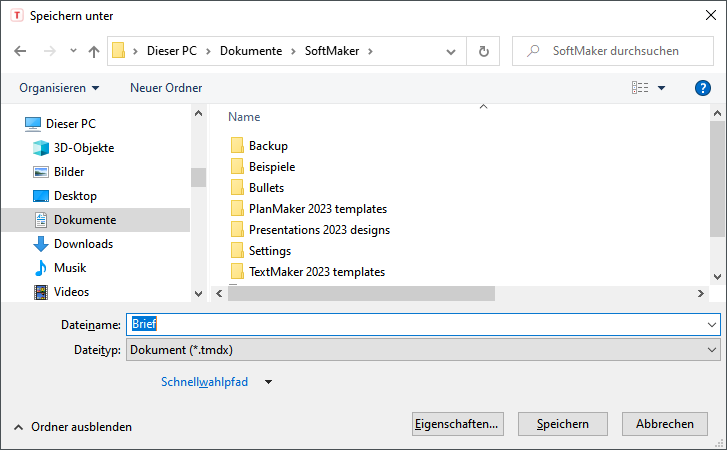Open the Dateityp combo box
Viewport: 727px width, 450px height.
tap(423, 350)
